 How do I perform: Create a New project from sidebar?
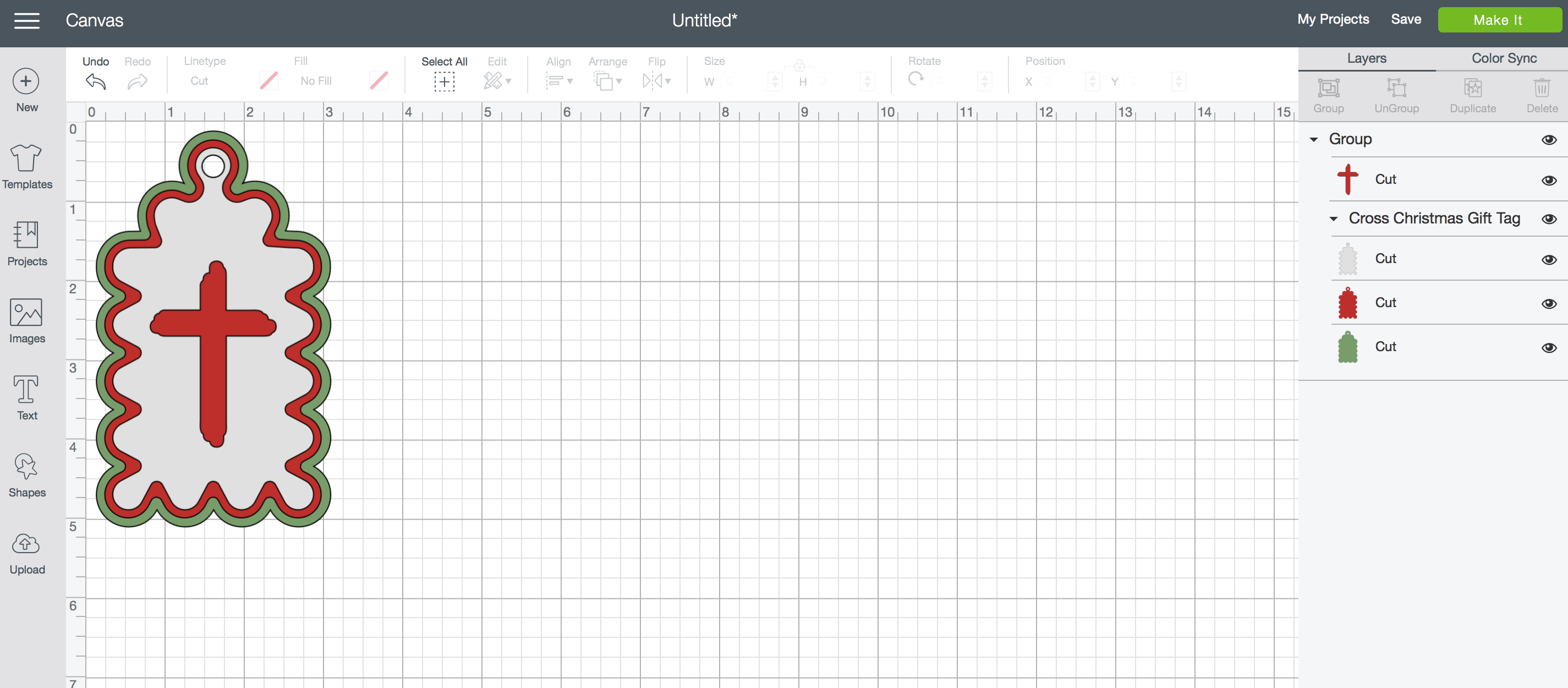click(x=27, y=90)
